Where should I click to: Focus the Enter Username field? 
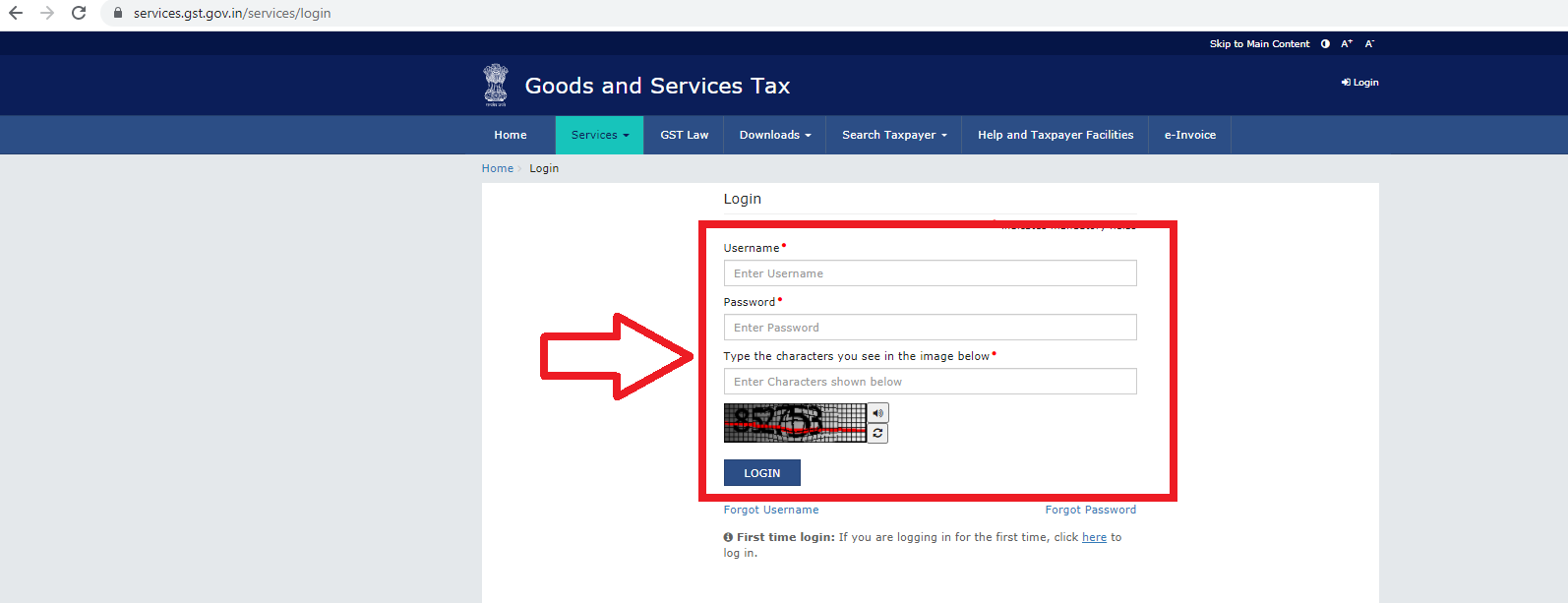pyautogui.click(x=931, y=273)
